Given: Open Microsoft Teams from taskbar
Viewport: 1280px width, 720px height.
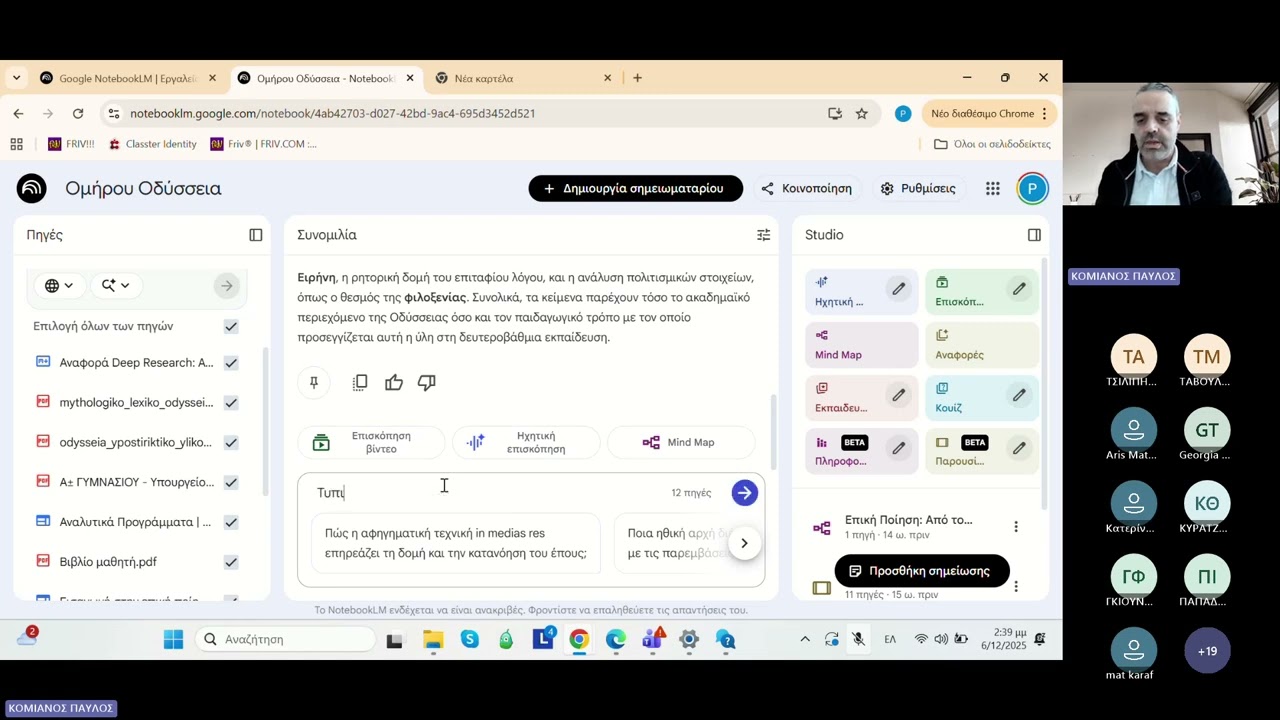Looking at the screenshot, I should point(652,639).
